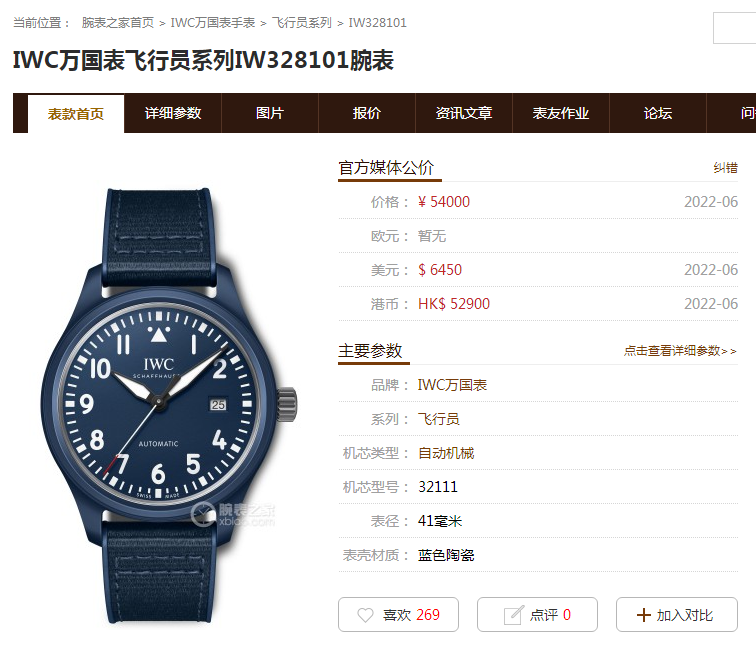Viewport: 756px width, 653px height.
Task: Click the IWC万国表 brand link
Action: 452,385
